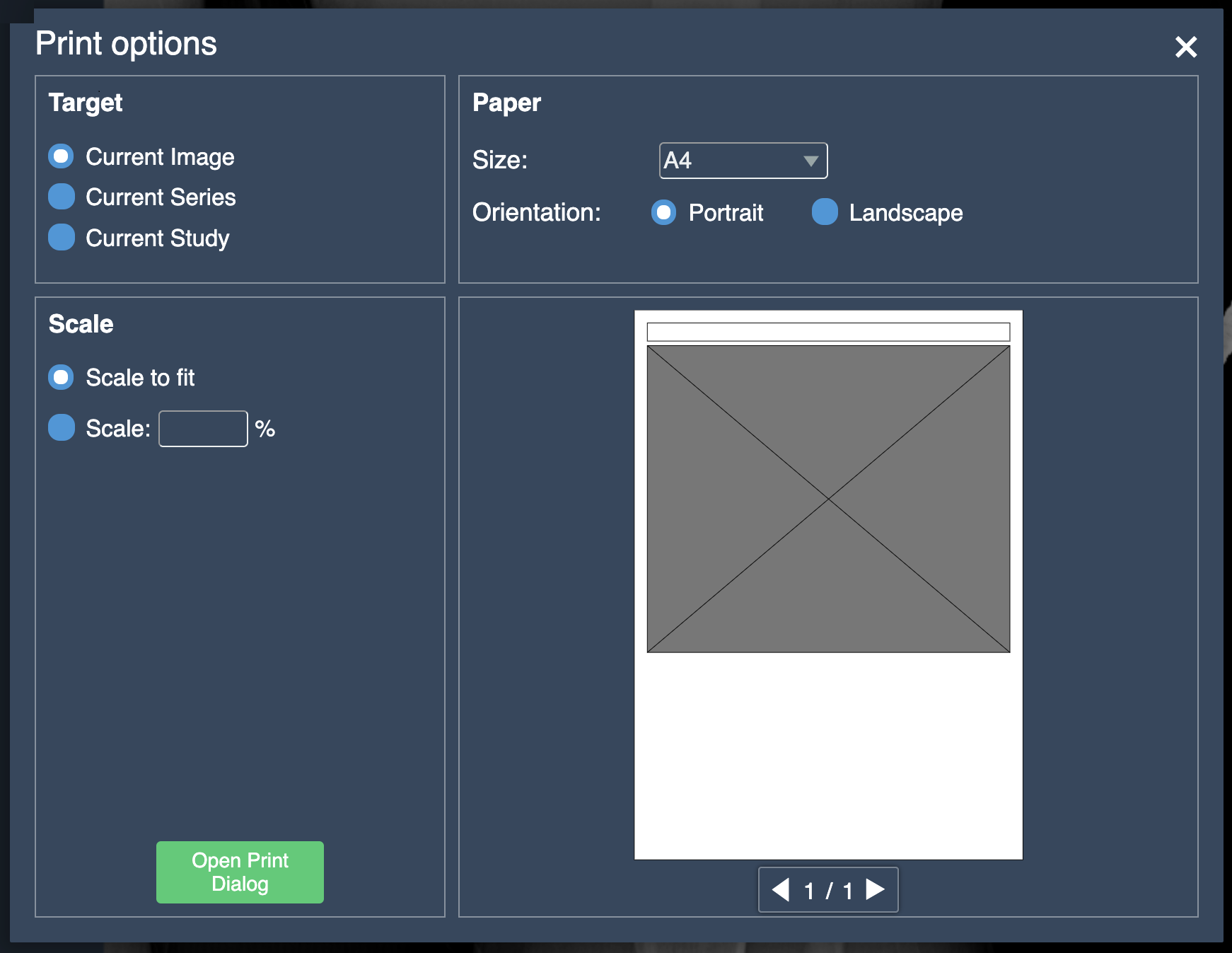Screen dimensions: 1232x953
Task: Close the Print options dialog
Action: [x=1185, y=47]
